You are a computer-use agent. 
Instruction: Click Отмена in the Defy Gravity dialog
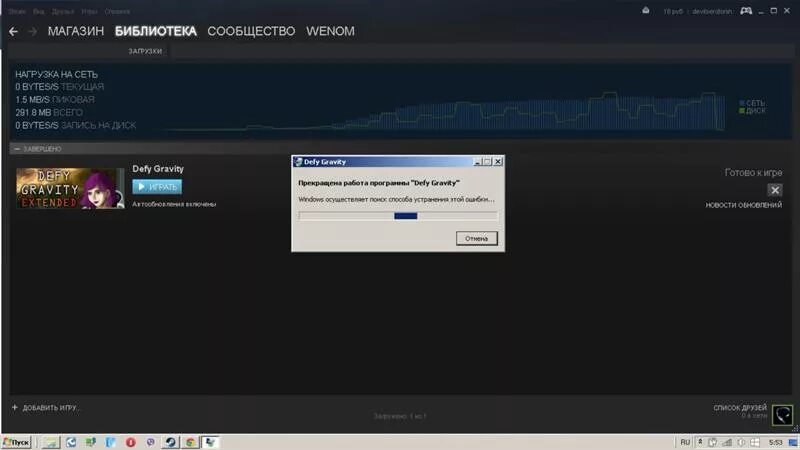[477, 238]
